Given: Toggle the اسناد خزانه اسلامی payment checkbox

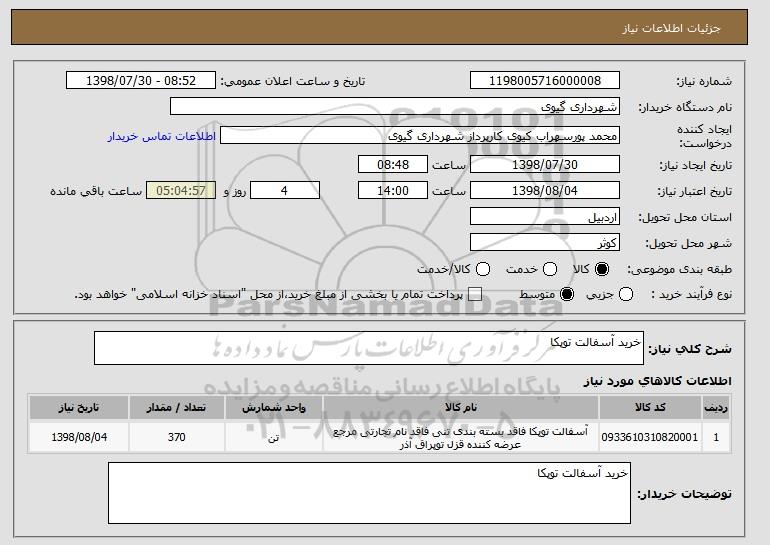Looking at the screenshot, I should pos(474,295).
